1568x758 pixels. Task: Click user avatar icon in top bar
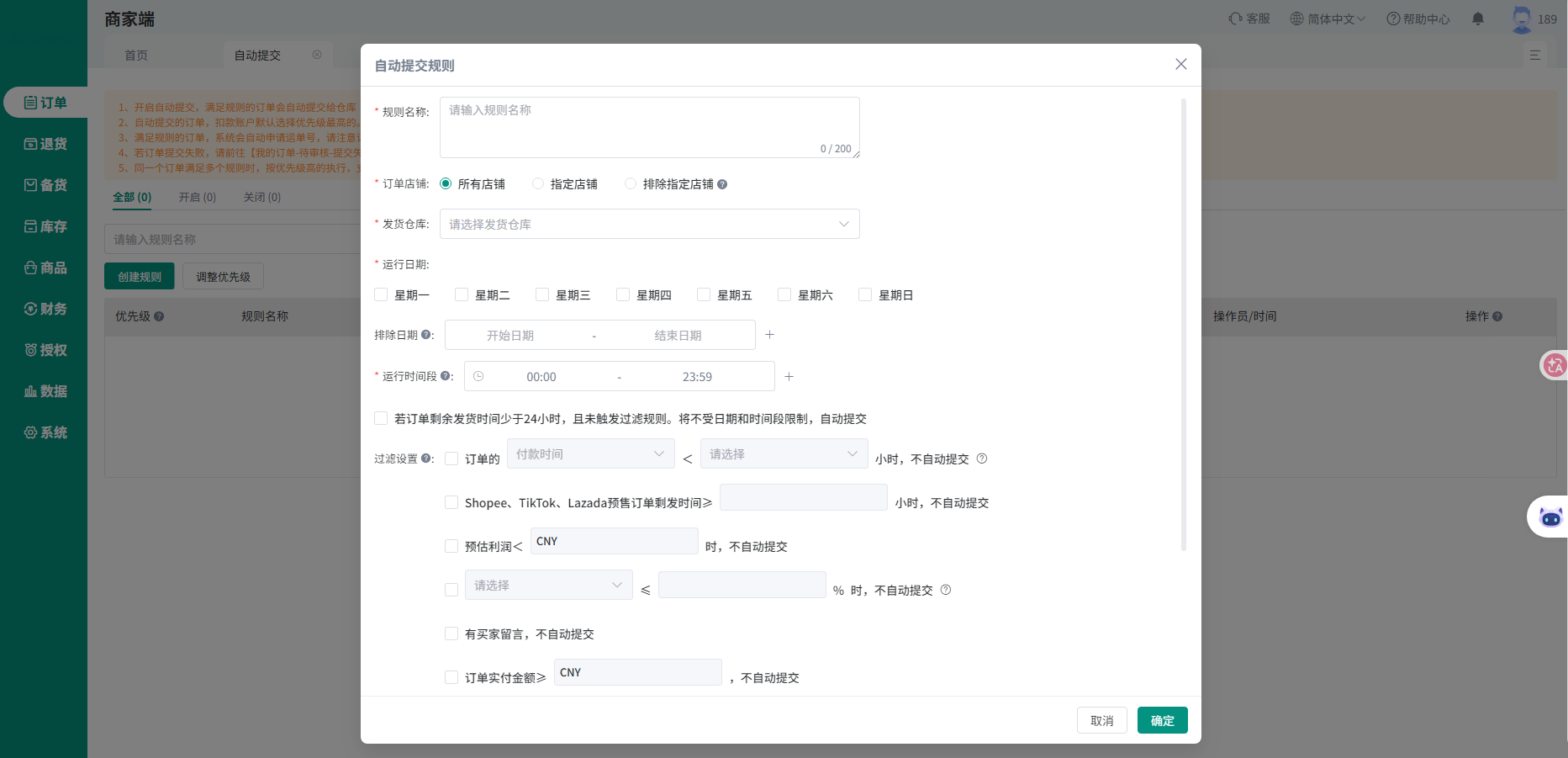(1522, 19)
